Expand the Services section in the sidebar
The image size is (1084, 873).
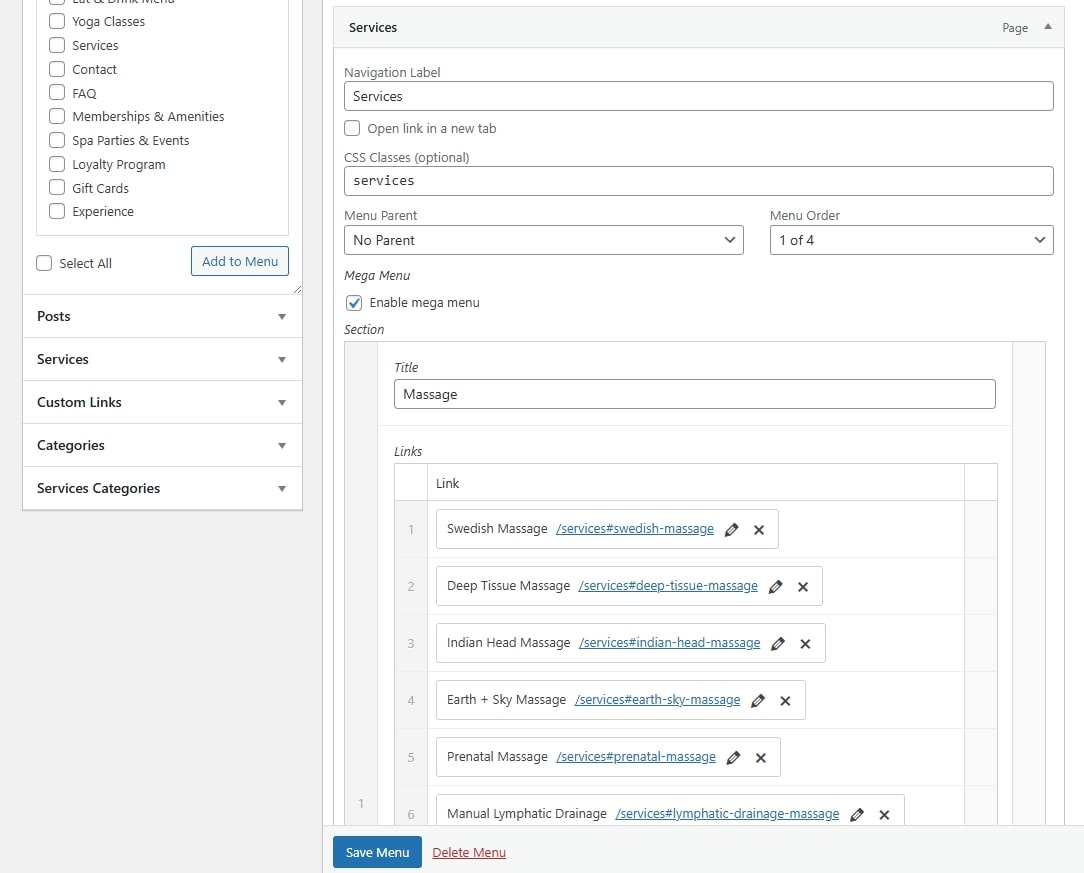pos(162,359)
